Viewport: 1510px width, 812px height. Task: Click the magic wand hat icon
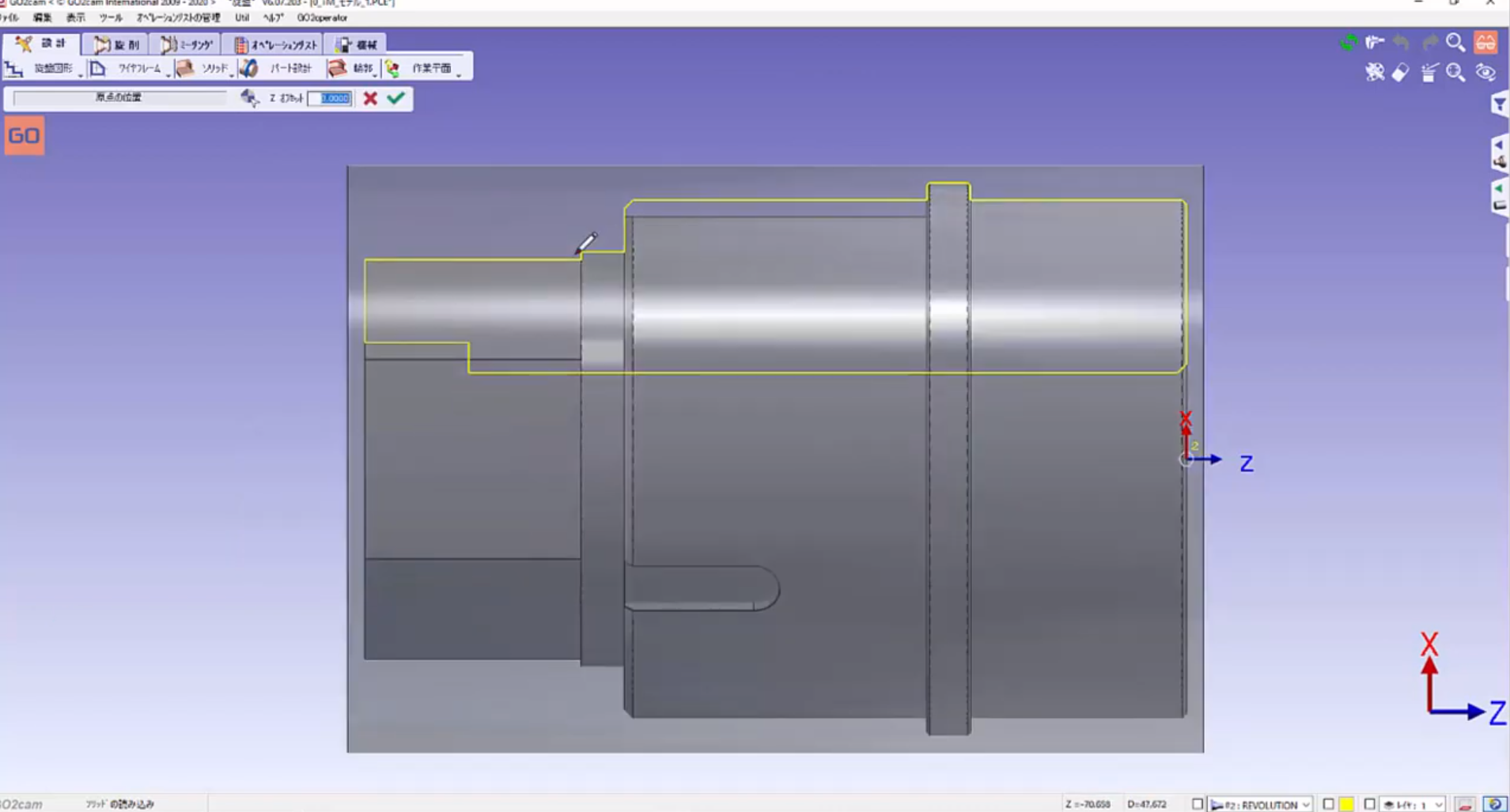coord(1429,73)
